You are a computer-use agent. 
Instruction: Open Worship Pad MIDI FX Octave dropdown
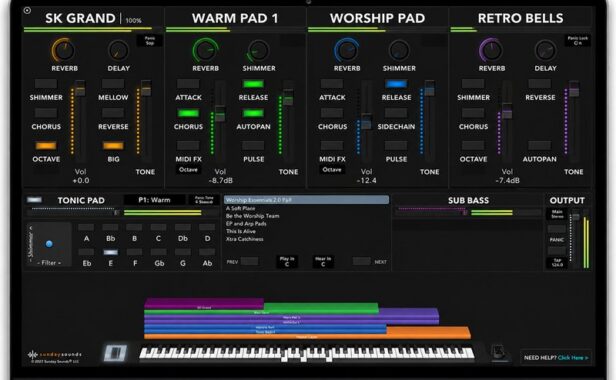332,170
